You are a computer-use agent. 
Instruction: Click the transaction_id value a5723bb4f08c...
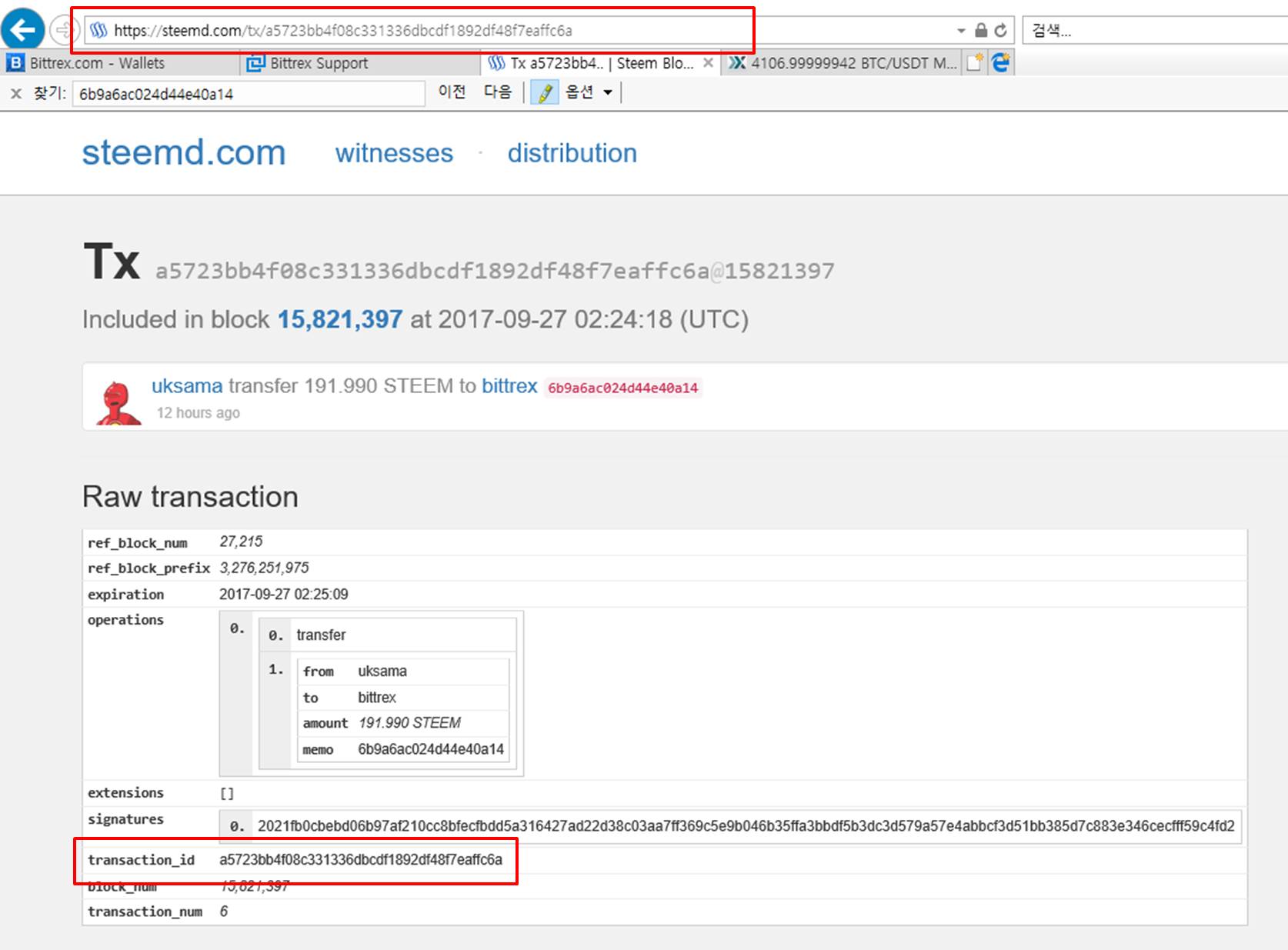(361, 860)
